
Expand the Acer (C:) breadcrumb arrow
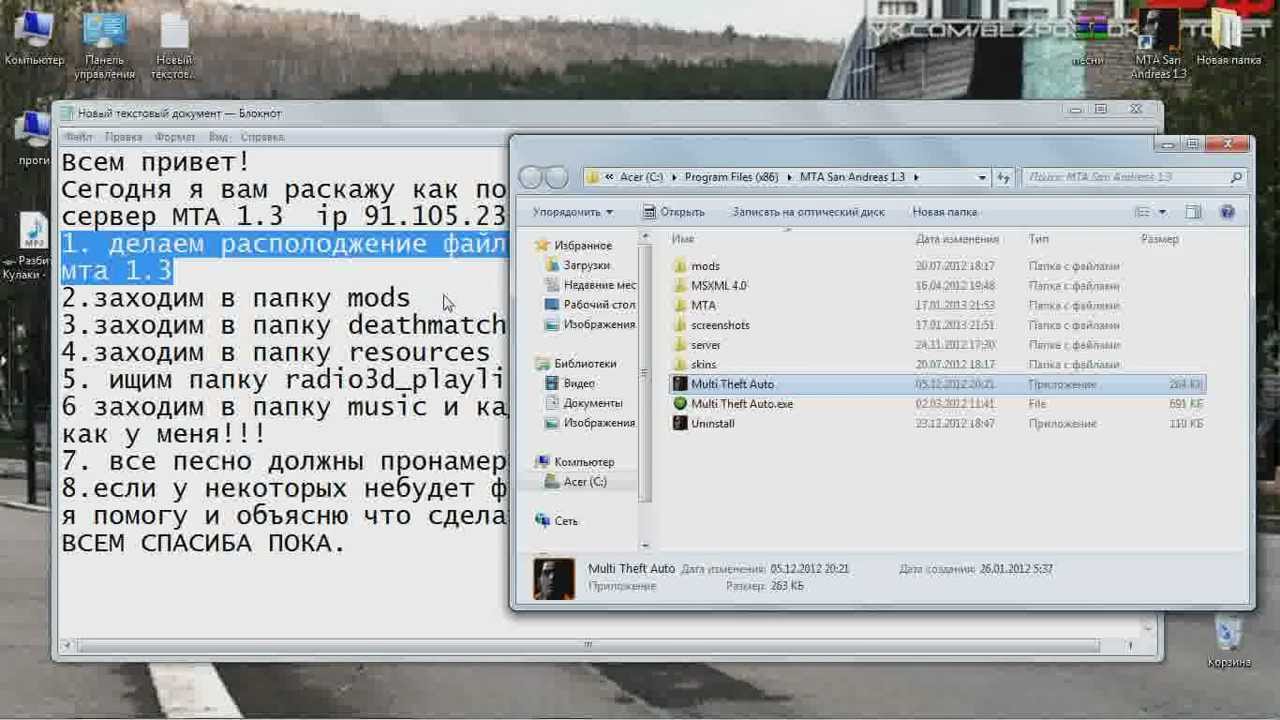[x=673, y=178]
